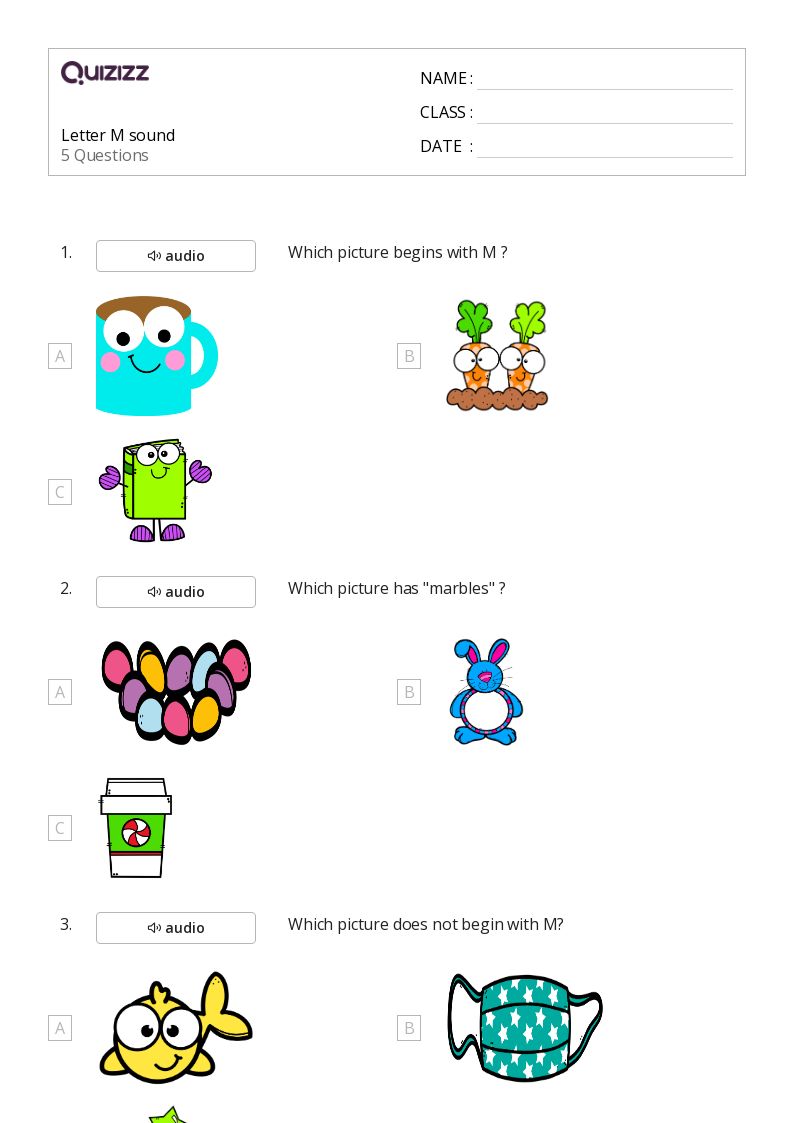Play audio for question 3
Viewport: 794px width, 1123px height.
tap(176, 927)
